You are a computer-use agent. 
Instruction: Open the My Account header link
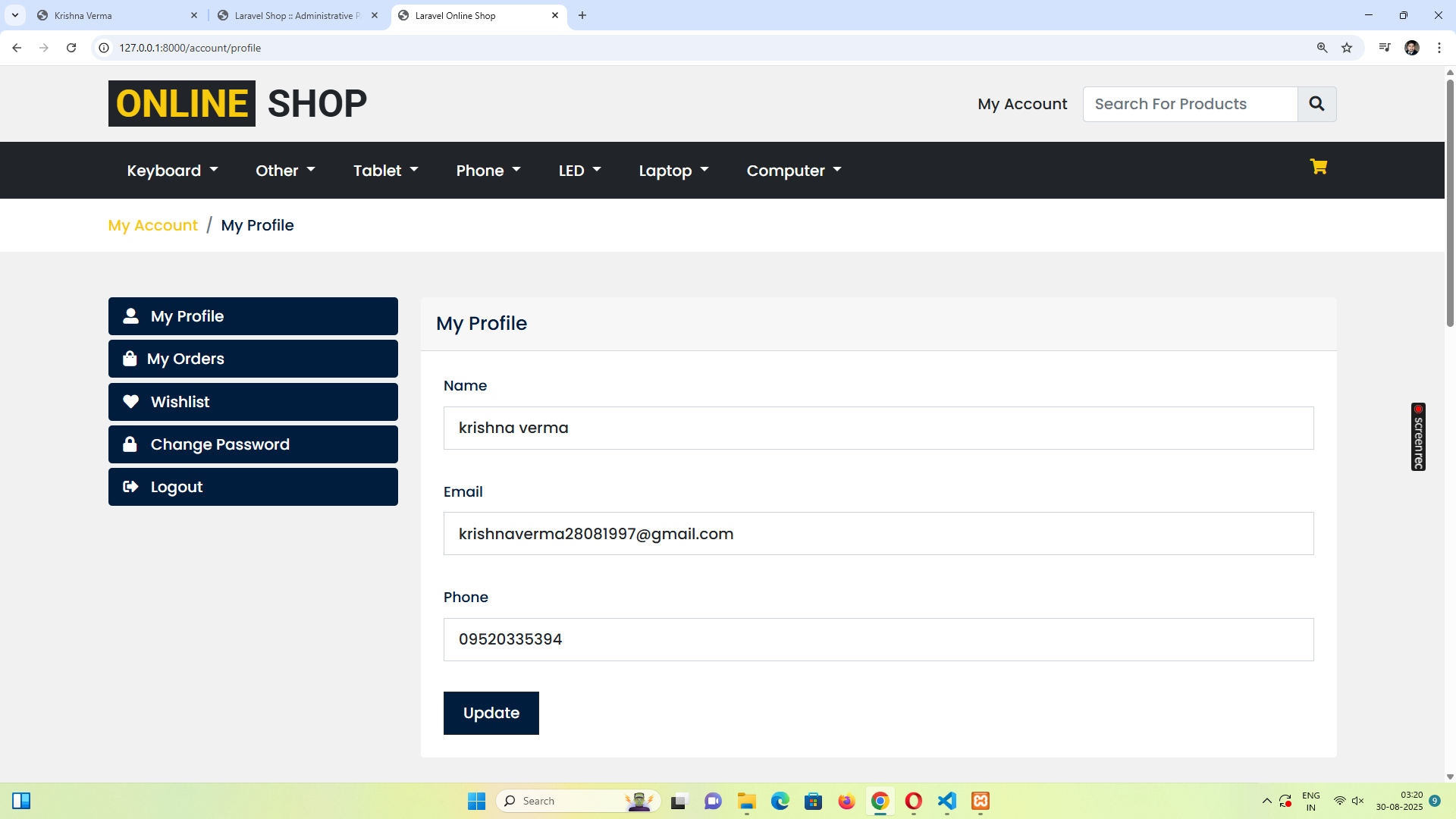click(1021, 104)
